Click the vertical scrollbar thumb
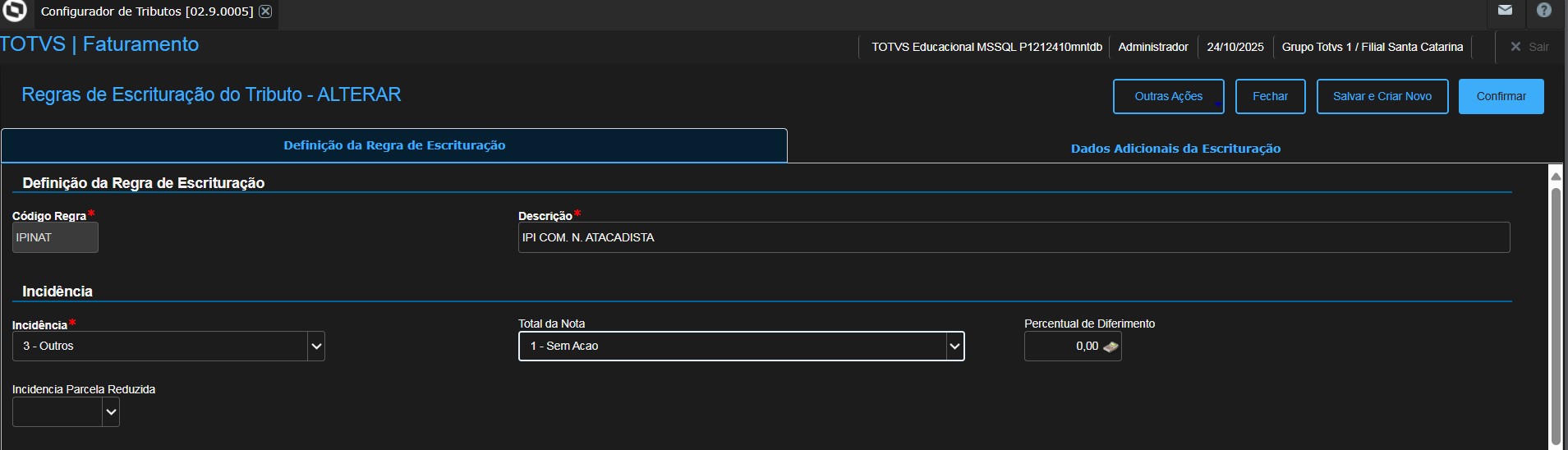This screenshot has width=1568, height=450. 1555,312
